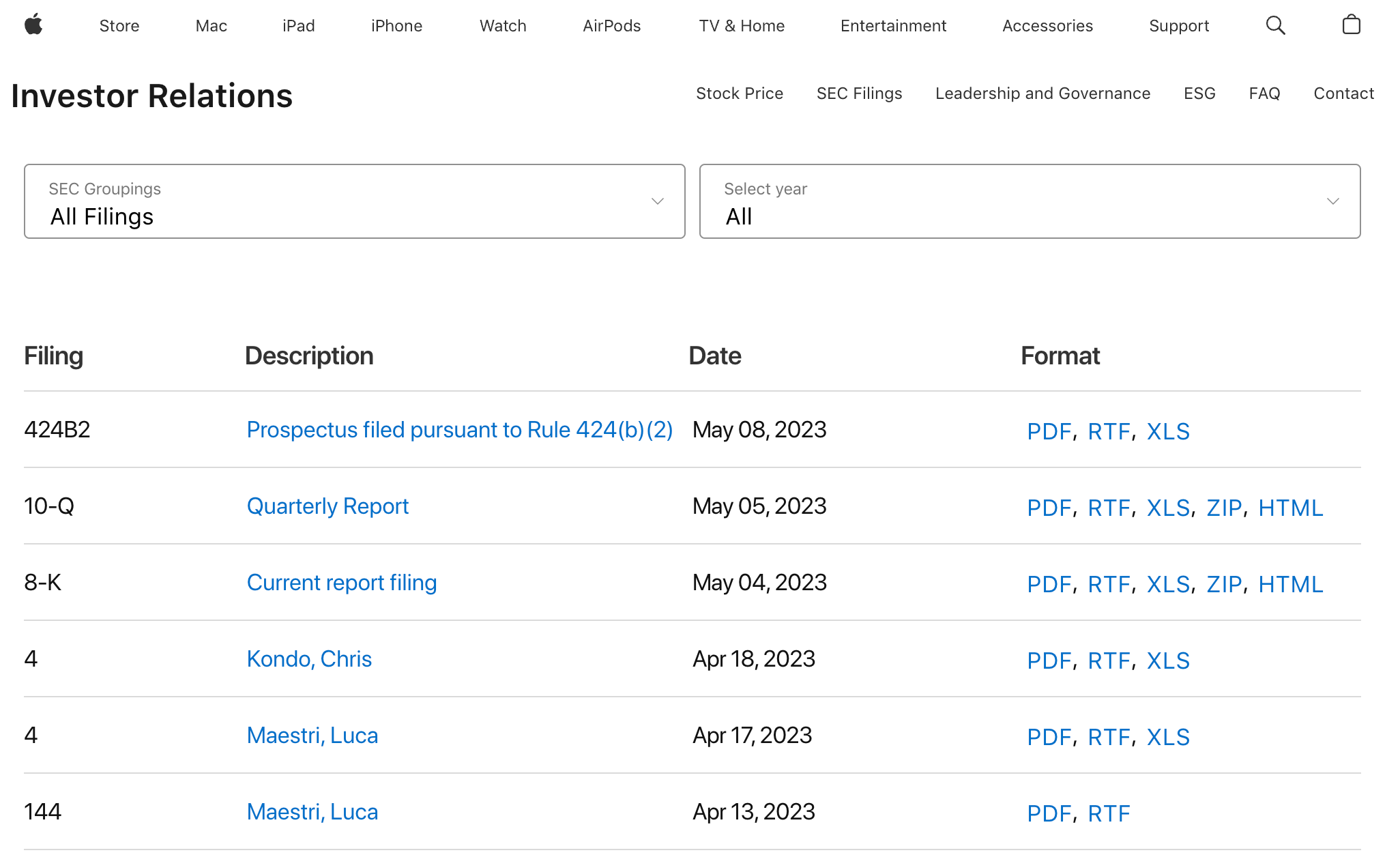Viewport: 1400px width, 857px height.
Task: Open the Support menu item
Action: click(1178, 26)
